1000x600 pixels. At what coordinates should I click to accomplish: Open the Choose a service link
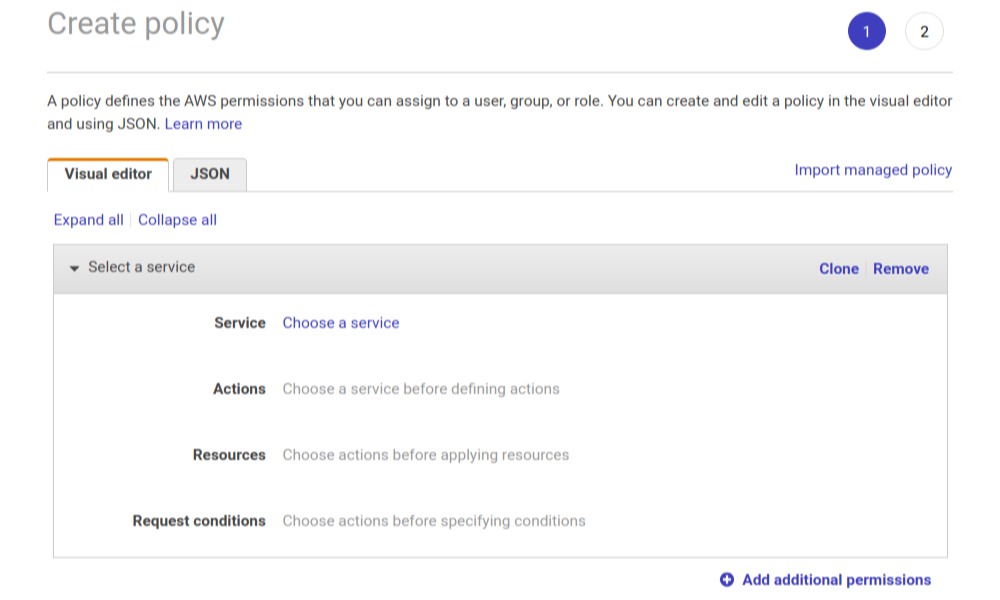click(x=341, y=323)
